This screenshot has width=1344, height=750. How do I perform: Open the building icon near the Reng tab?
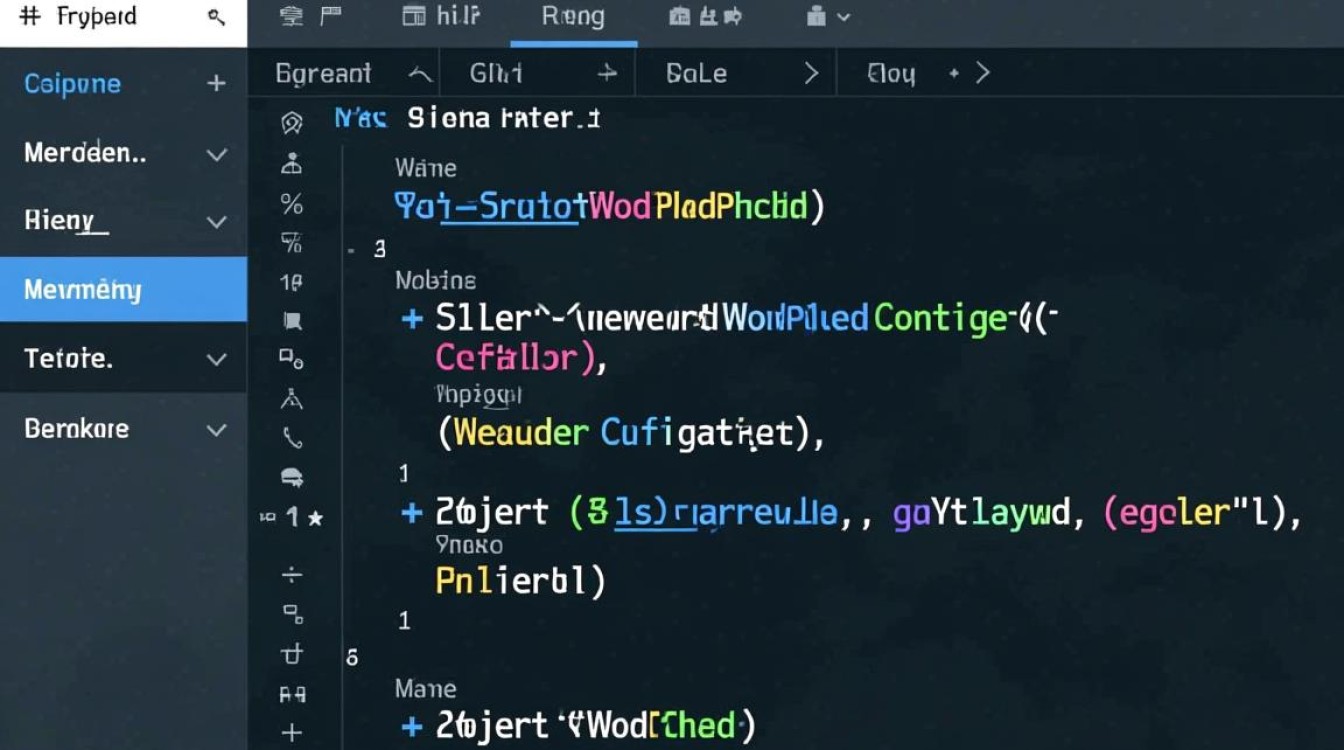pos(681,16)
